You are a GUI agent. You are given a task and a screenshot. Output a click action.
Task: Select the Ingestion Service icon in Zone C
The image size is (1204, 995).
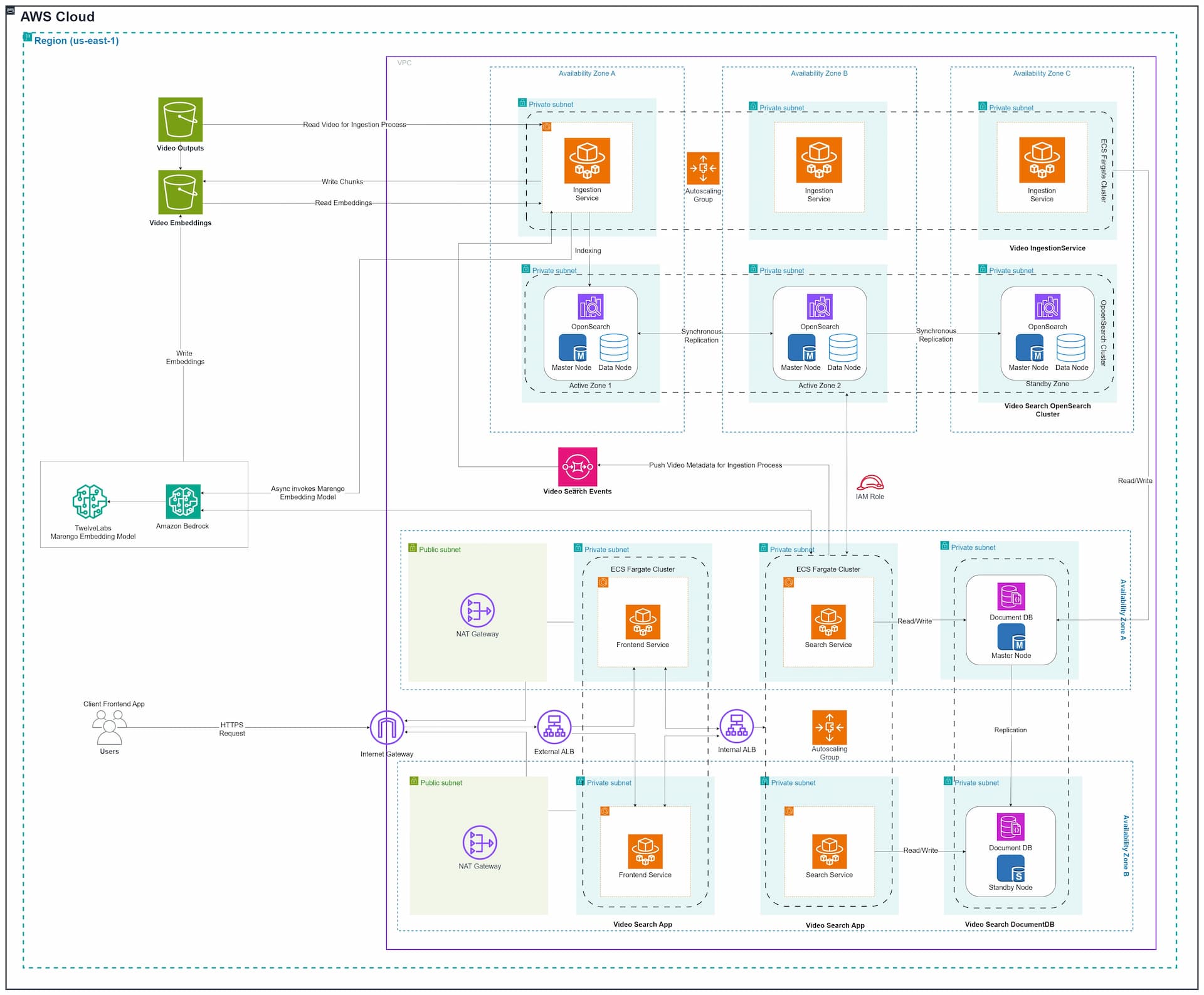[x=1042, y=160]
